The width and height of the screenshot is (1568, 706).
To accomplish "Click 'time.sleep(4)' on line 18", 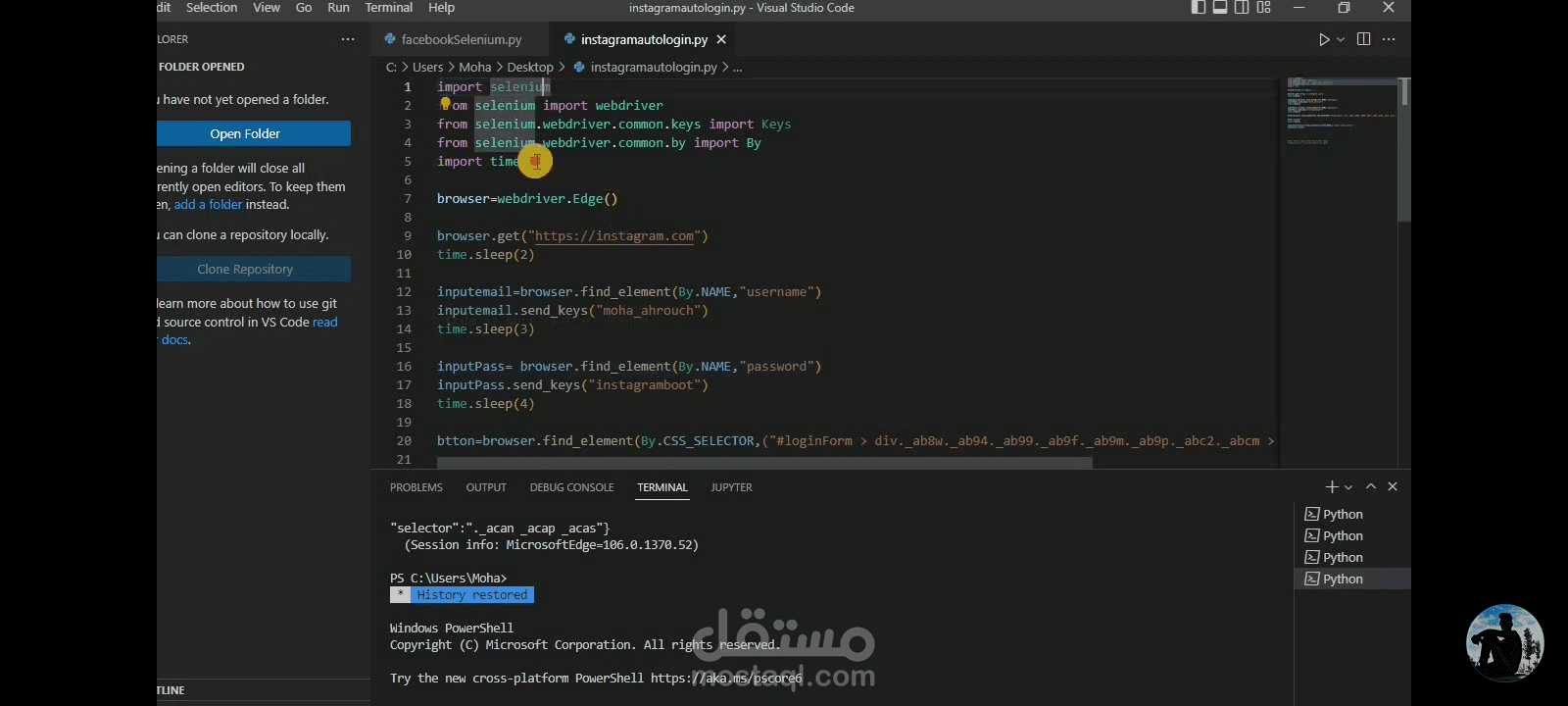I will point(486,404).
